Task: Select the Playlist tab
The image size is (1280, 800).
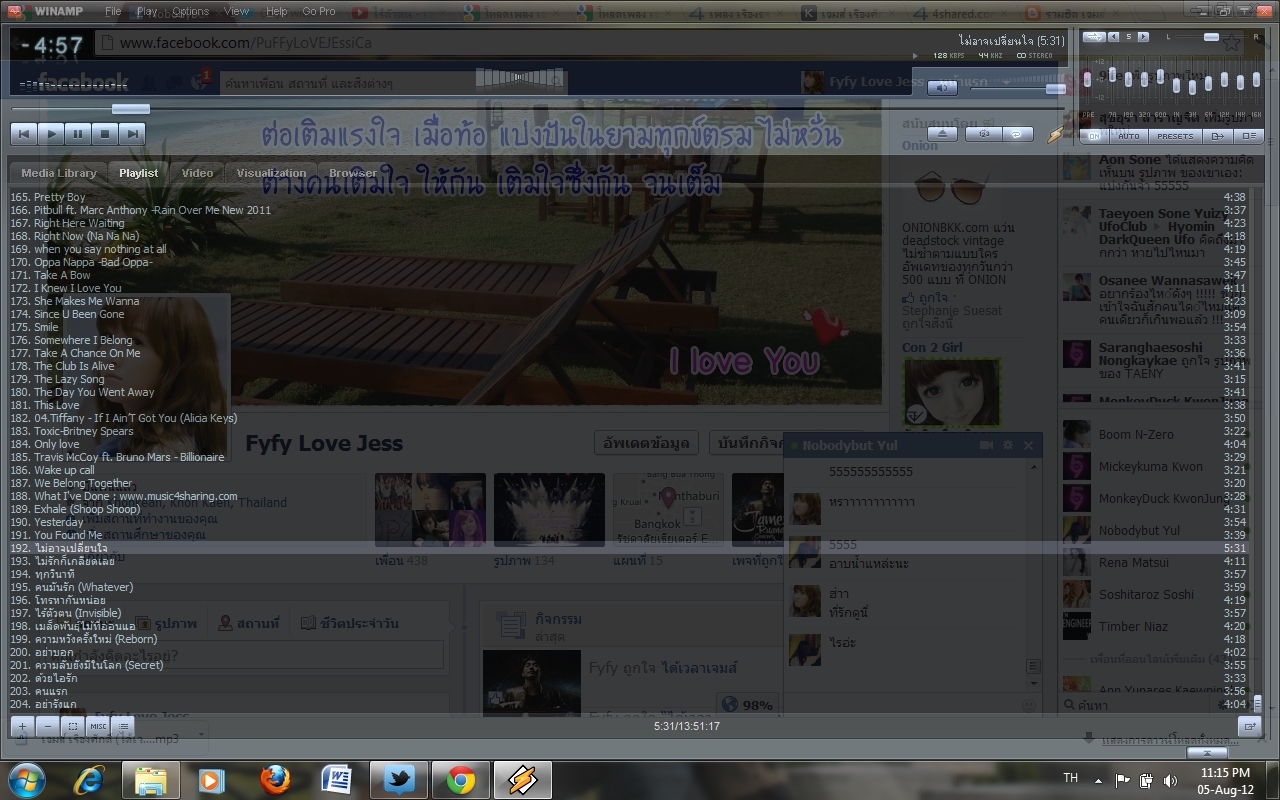Action: point(139,173)
